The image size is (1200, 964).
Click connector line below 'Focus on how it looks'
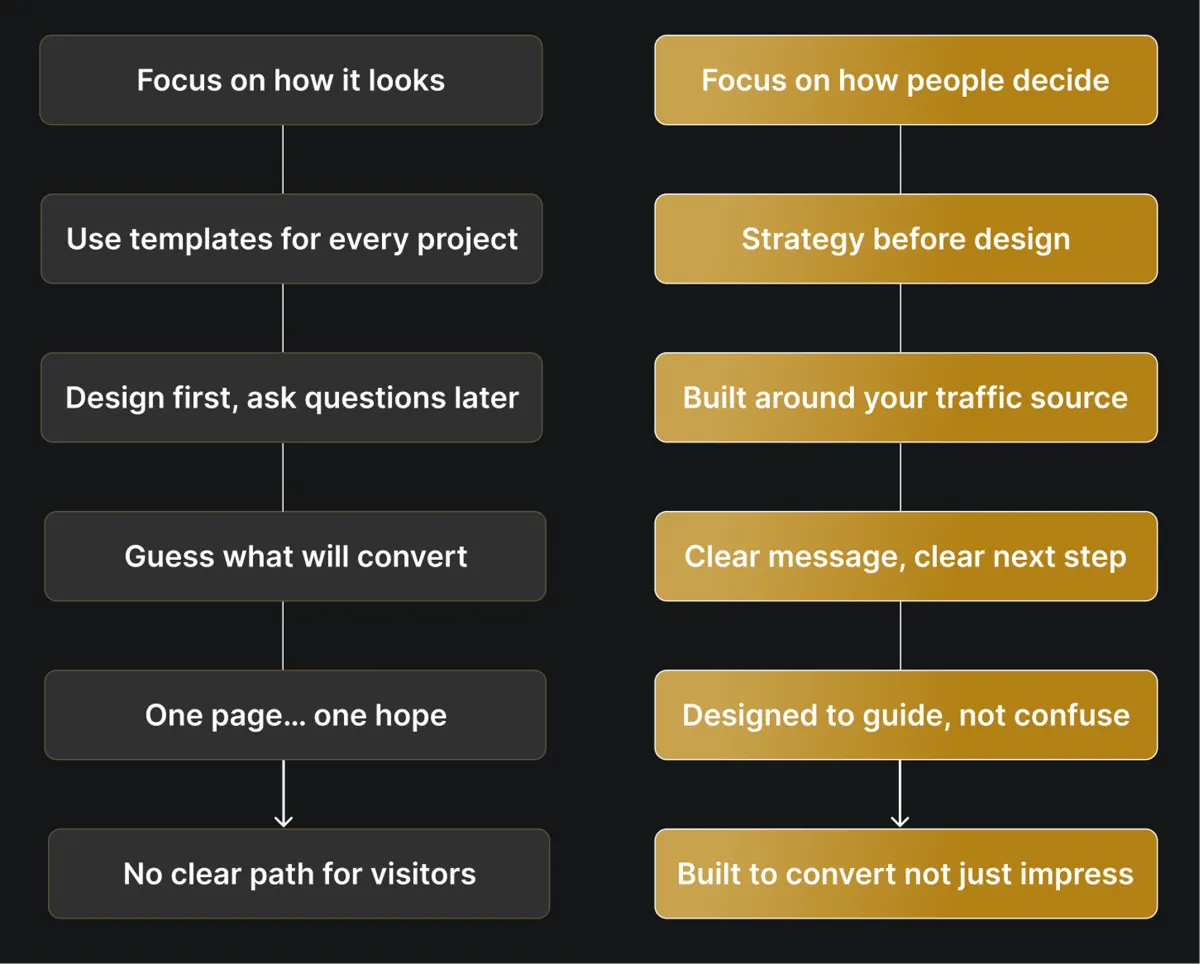coord(283,159)
